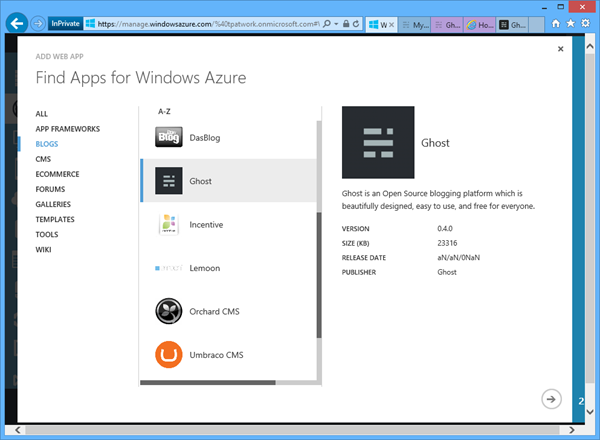
Task: Show the ALL apps category
Action: pos(41,114)
